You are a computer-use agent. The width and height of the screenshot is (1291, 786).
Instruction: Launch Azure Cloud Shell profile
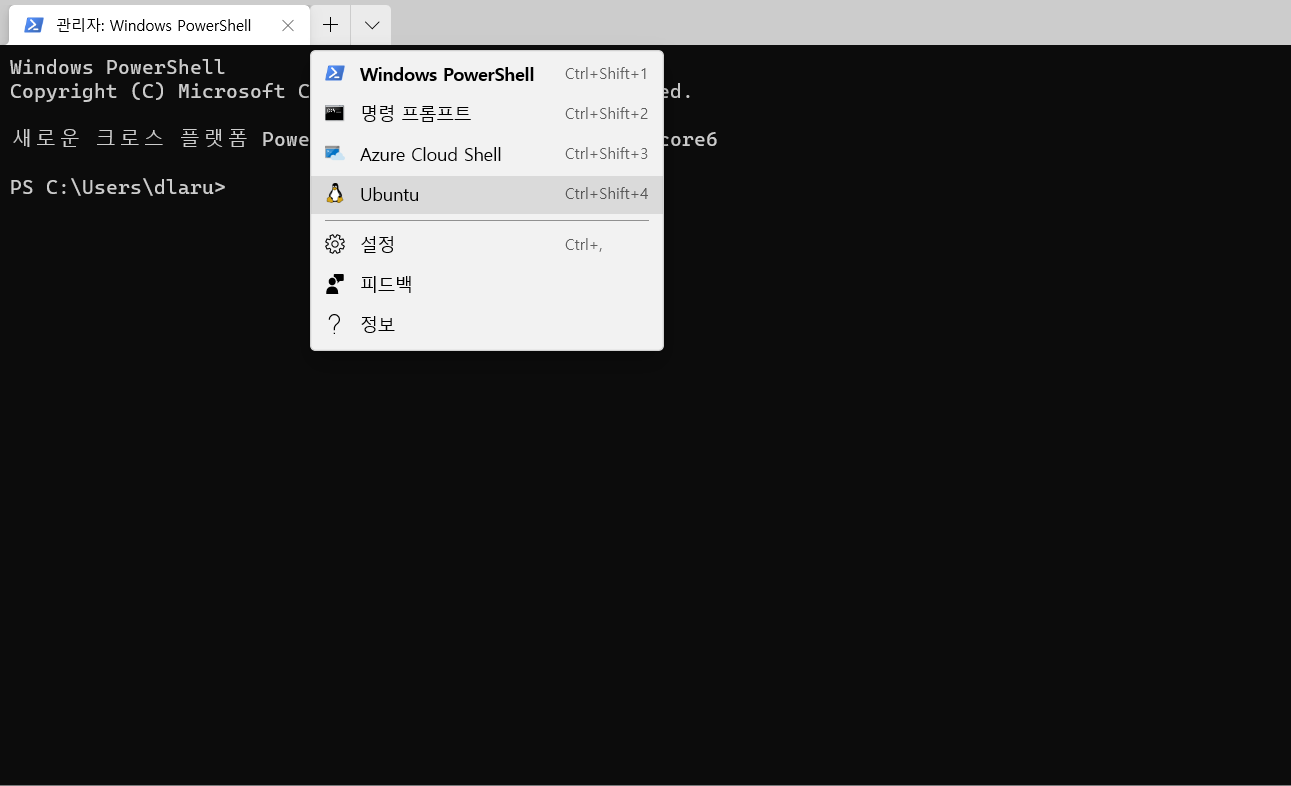(487, 154)
